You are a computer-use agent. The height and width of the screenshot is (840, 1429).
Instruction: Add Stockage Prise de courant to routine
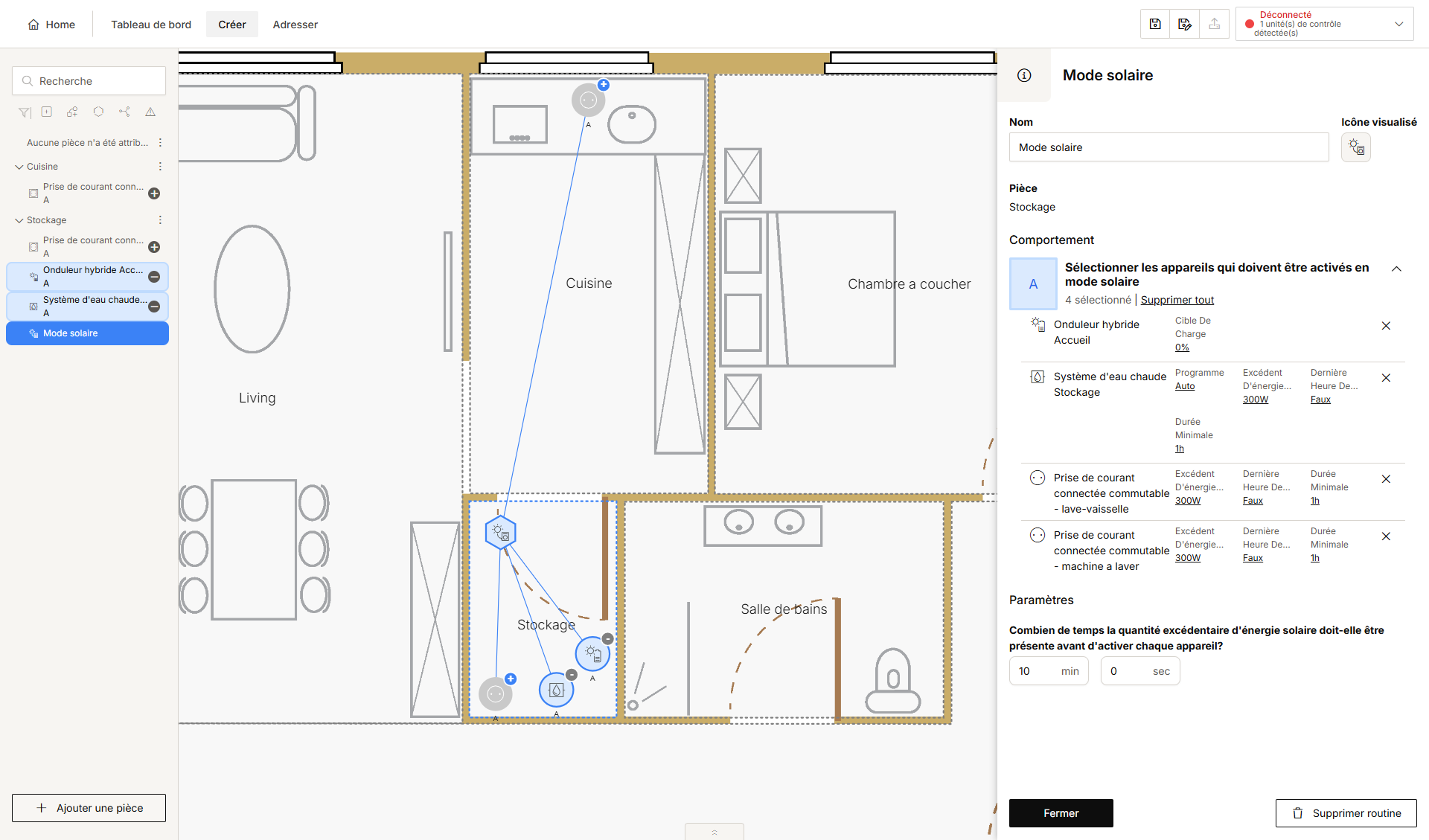click(x=154, y=247)
